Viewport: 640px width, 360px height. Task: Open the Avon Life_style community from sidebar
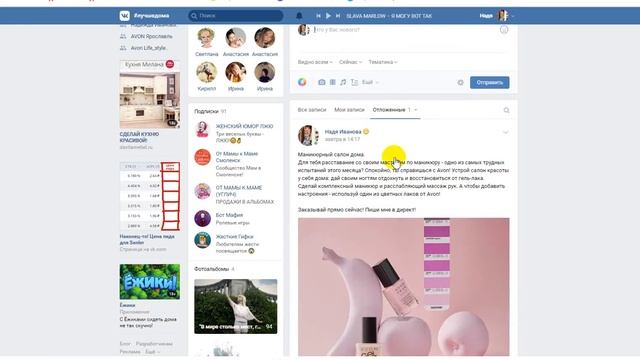[149, 48]
